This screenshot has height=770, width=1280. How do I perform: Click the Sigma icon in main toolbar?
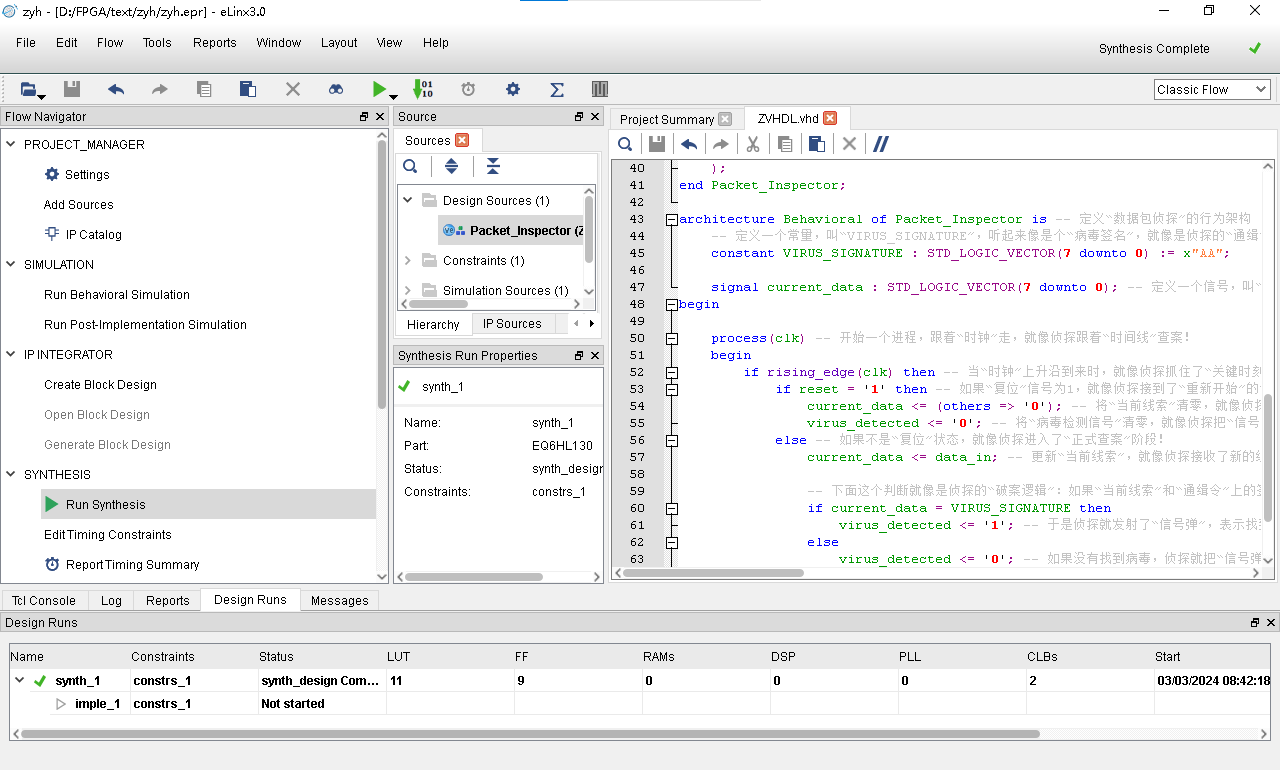pos(557,89)
